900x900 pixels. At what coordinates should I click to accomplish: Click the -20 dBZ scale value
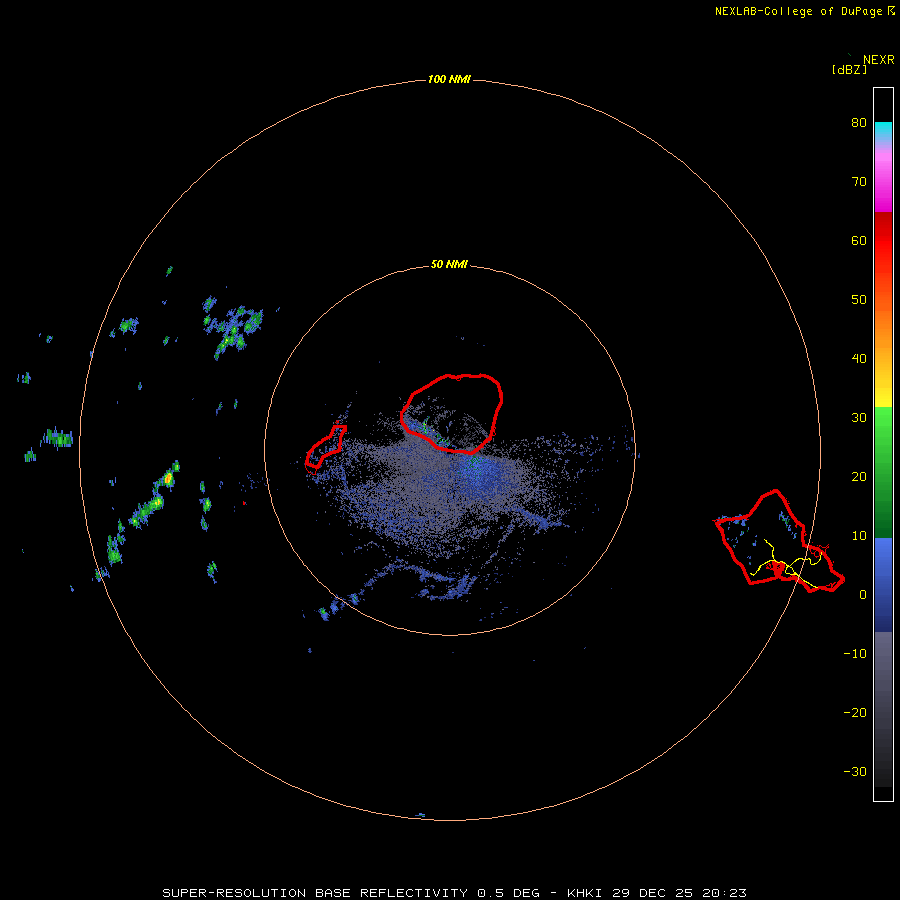point(855,712)
